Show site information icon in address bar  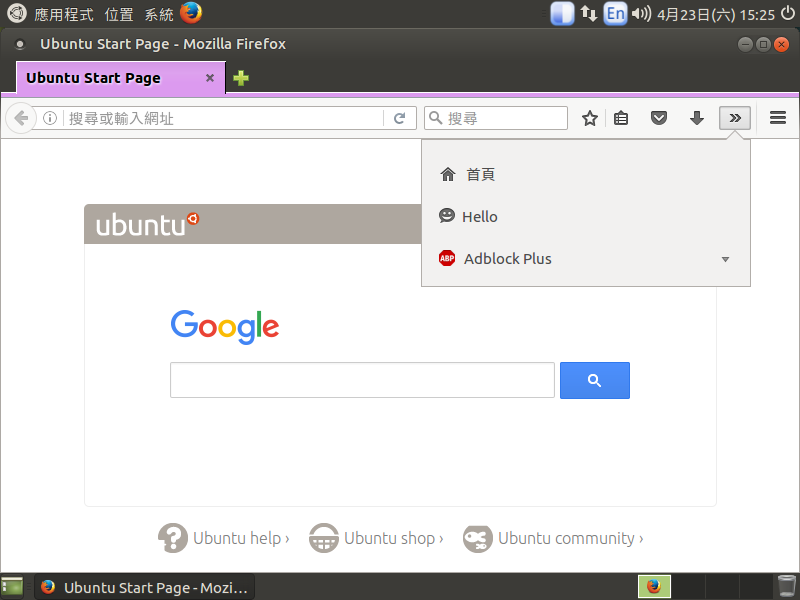pos(50,118)
